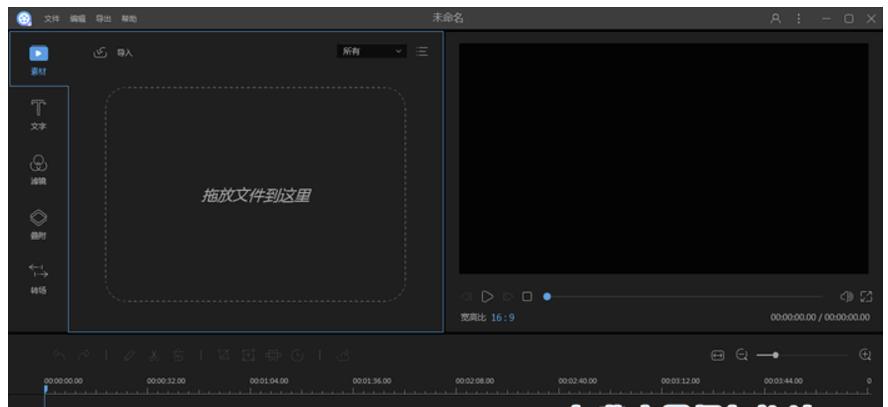Image resolution: width=888 pixels, height=407 pixels.
Task: Open the media list view options icon
Action: 422,52
